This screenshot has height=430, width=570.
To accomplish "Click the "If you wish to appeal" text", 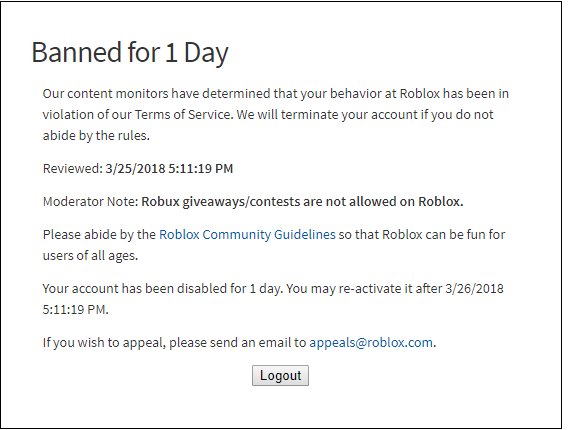I will (104, 342).
